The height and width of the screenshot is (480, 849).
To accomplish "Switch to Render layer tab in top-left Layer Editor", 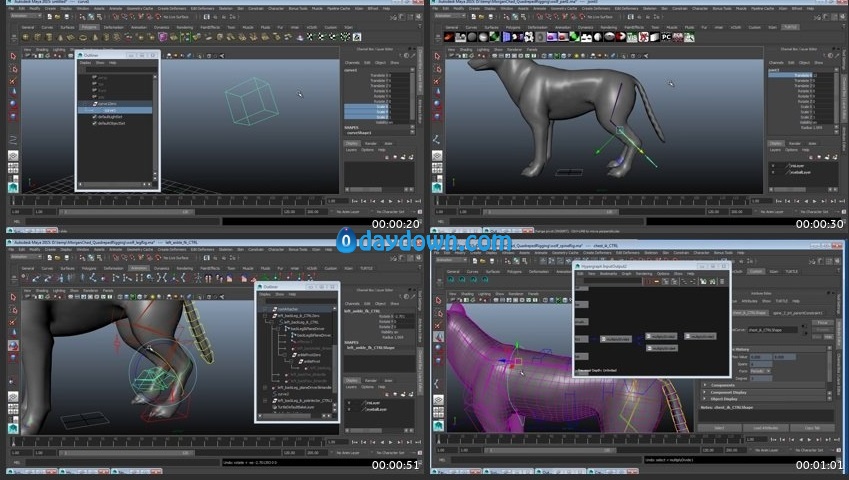I will (371, 143).
